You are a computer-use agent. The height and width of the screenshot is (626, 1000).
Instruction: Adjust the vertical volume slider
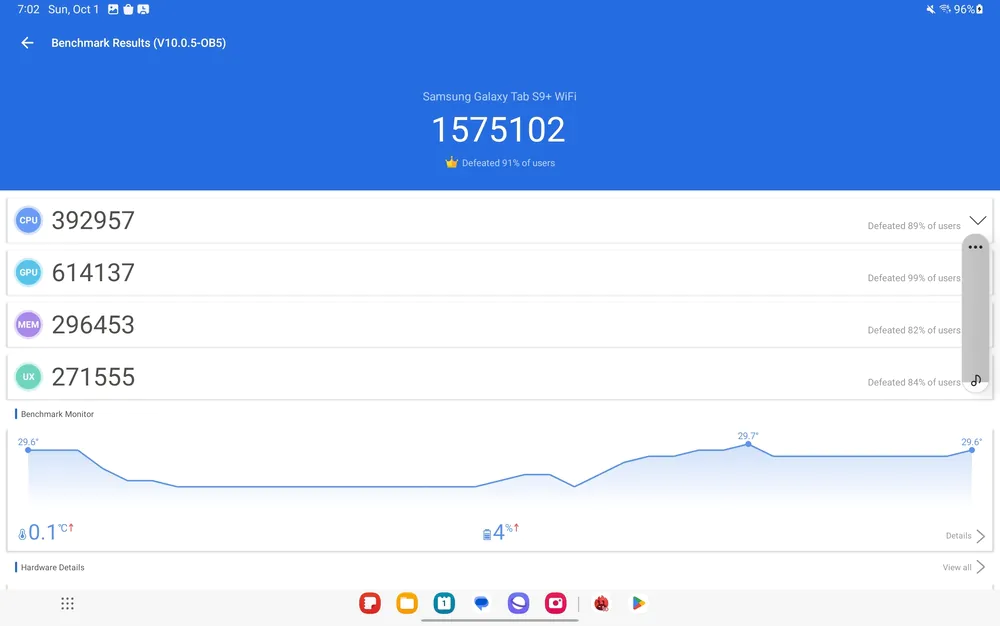pyautogui.click(x=975, y=314)
